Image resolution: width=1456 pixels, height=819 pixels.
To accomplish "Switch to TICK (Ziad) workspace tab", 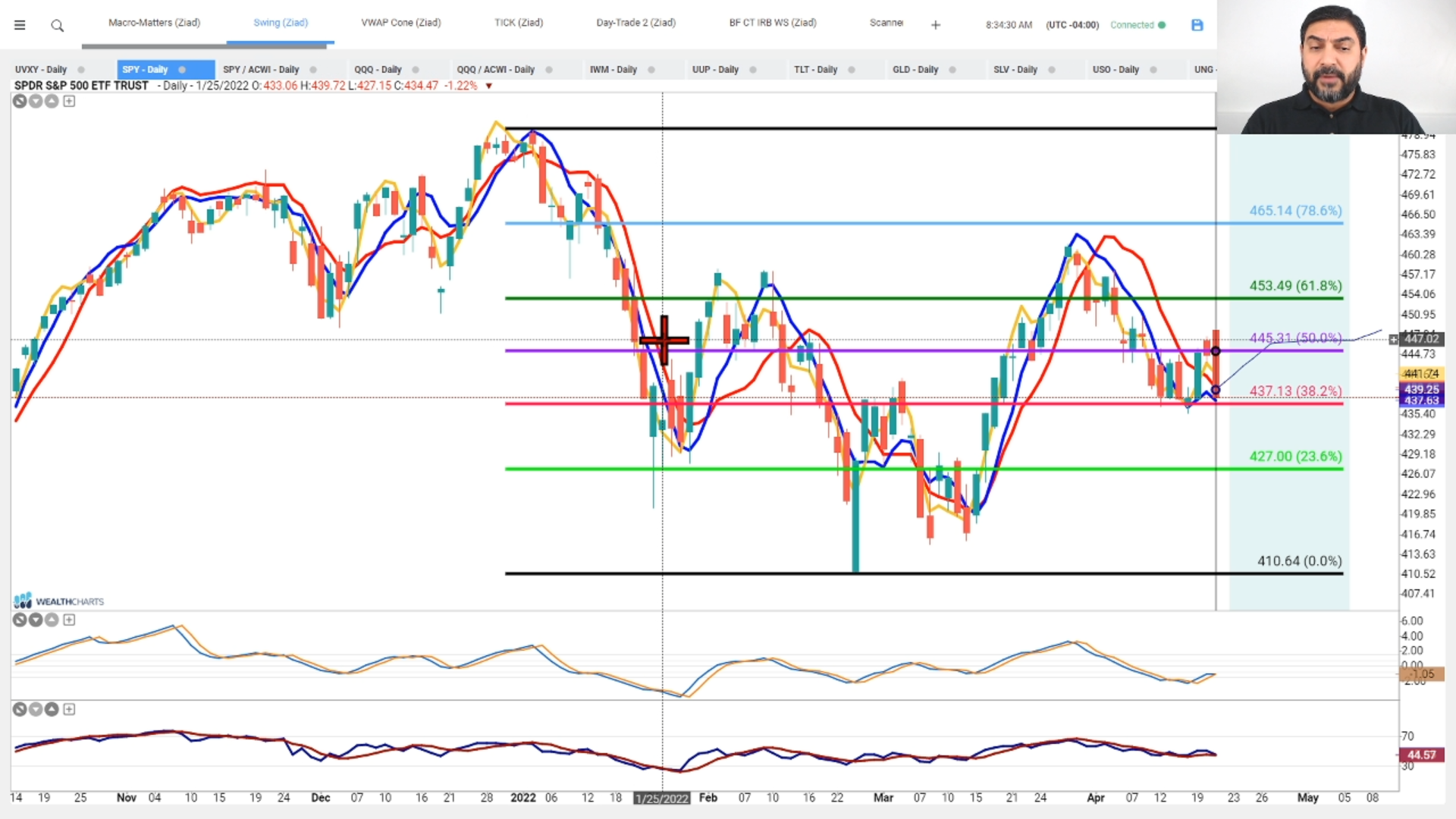I will coord(519,23).
